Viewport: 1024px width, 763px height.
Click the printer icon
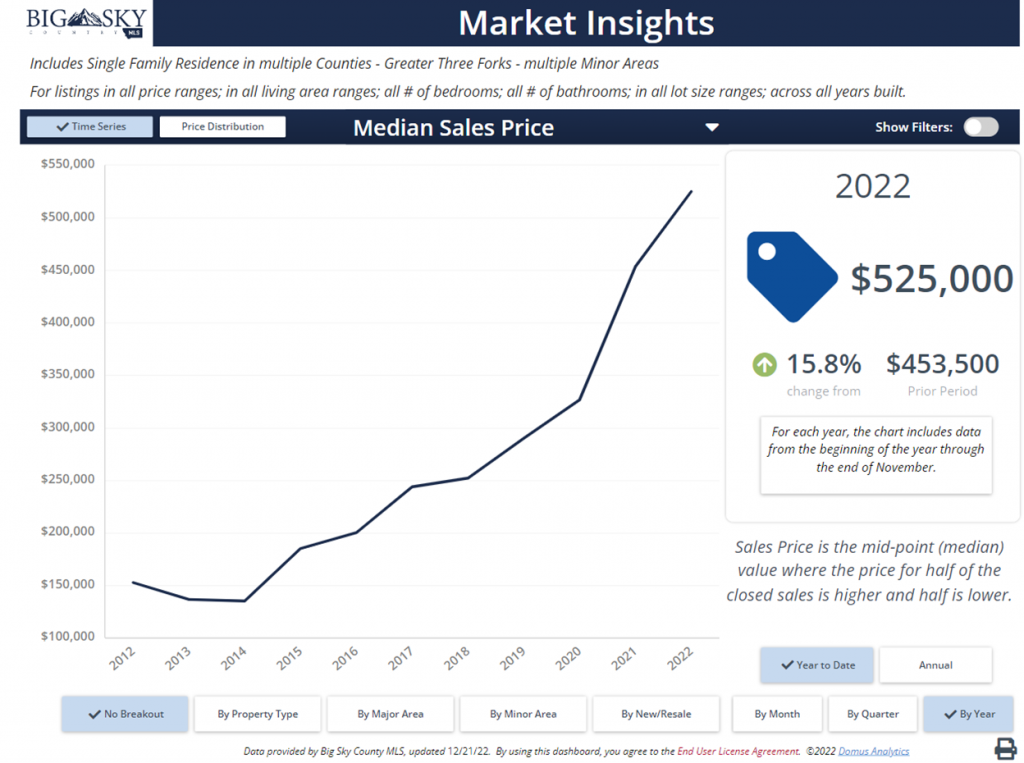point(1004,749)
